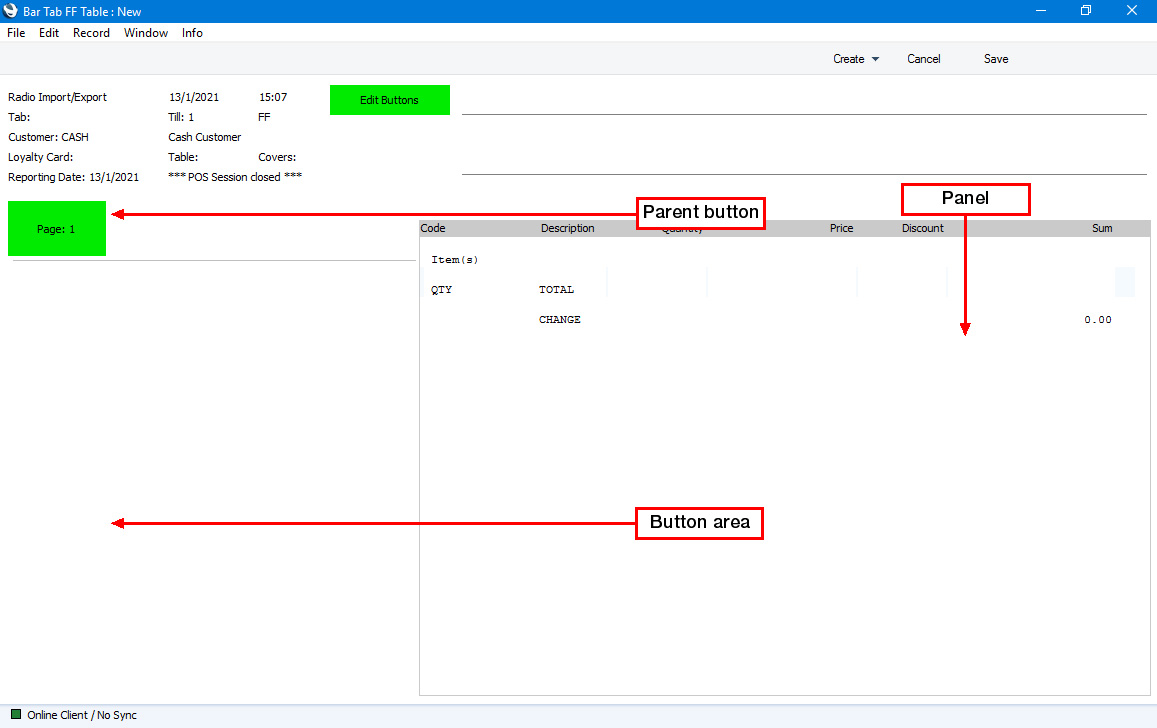
Task: Open the Record menu
Action: 91,33
